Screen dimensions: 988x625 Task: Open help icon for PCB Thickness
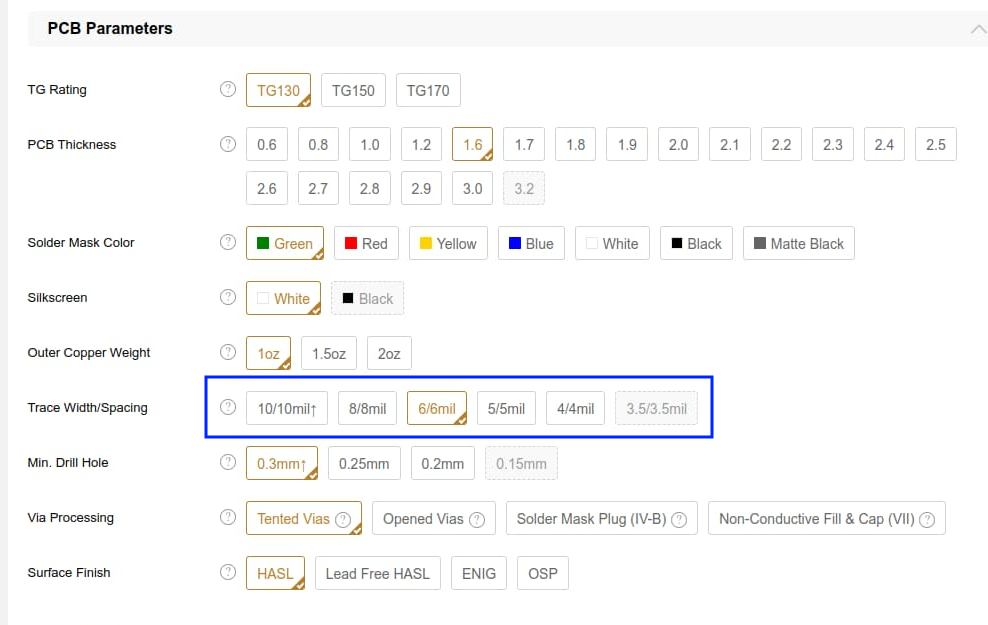point(227,144)
